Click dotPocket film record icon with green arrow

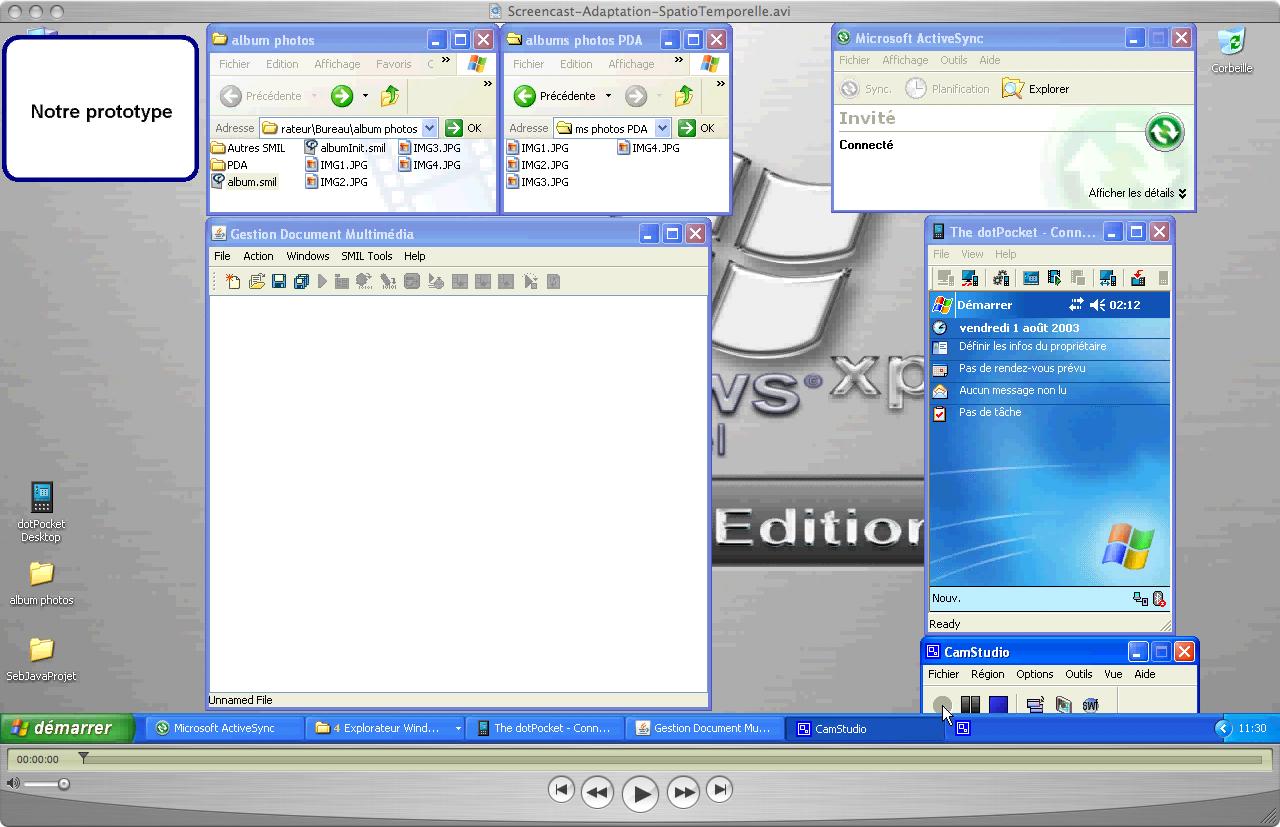pyautogui.click(x=1054, y=278)
